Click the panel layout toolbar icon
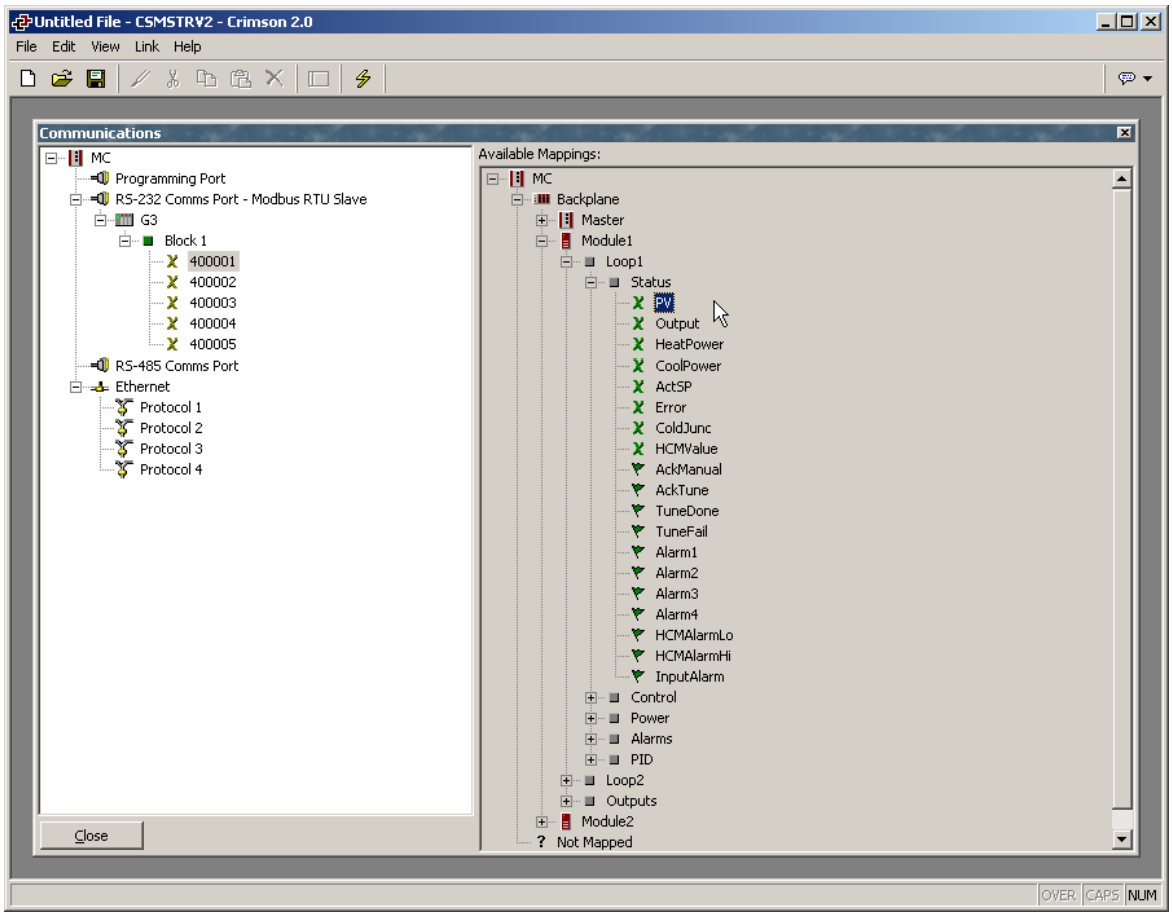 tap(318, 78)
